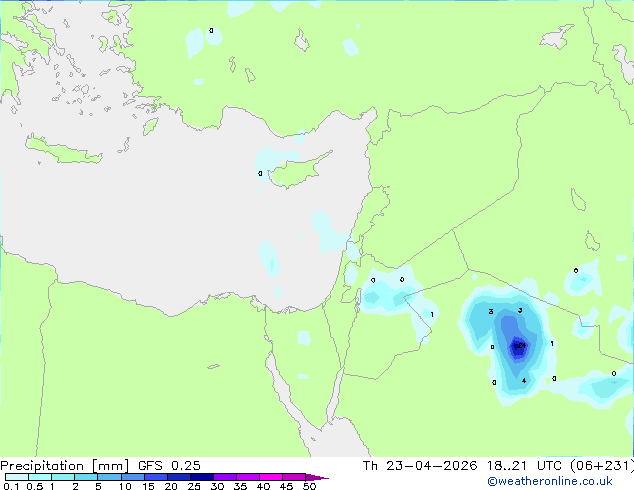Click the above-50 mm arrow tip of legend
The image size is (634, 490).
[x=317, y=477]
